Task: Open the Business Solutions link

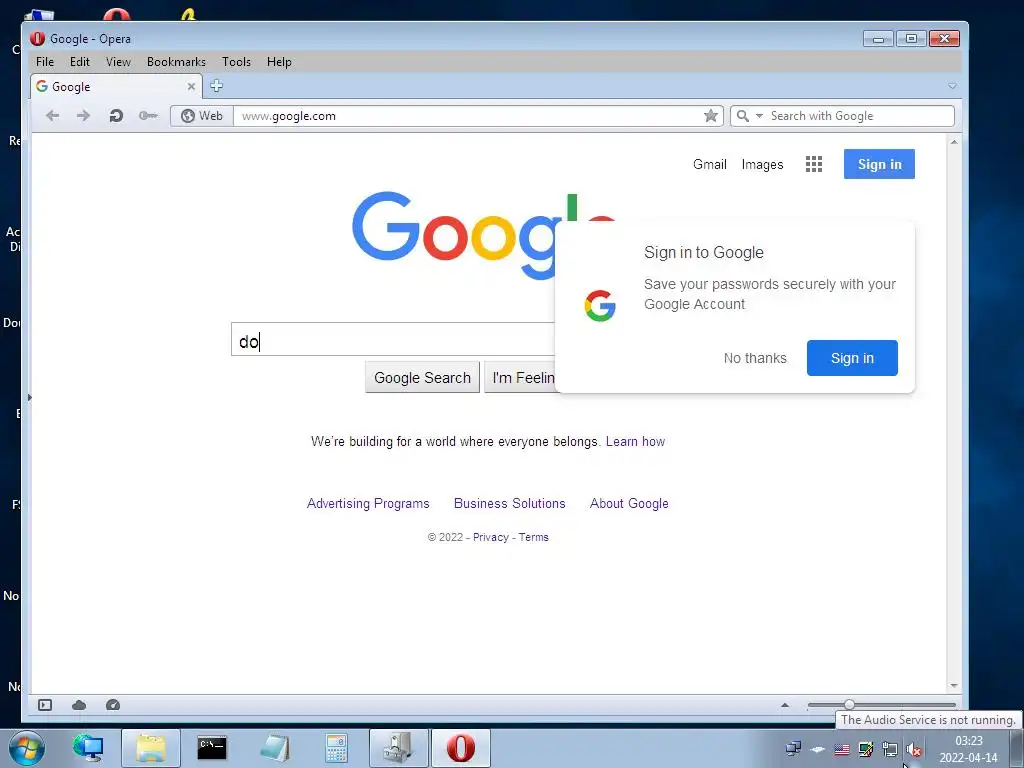Action: [x=509, y=504]
